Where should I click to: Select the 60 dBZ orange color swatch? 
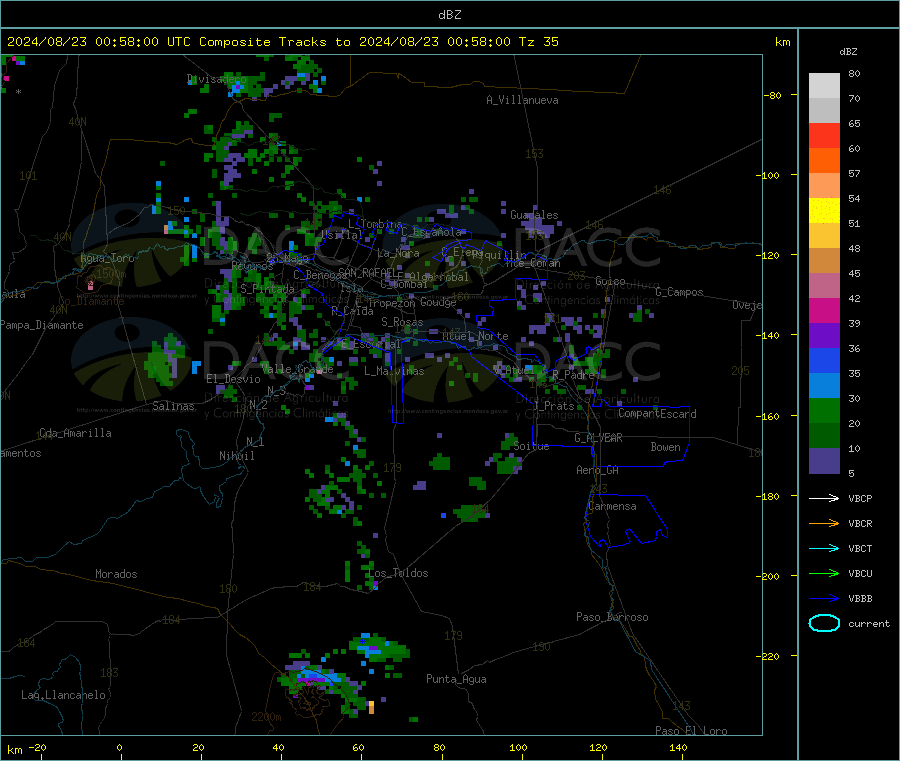tap(824, 161)
